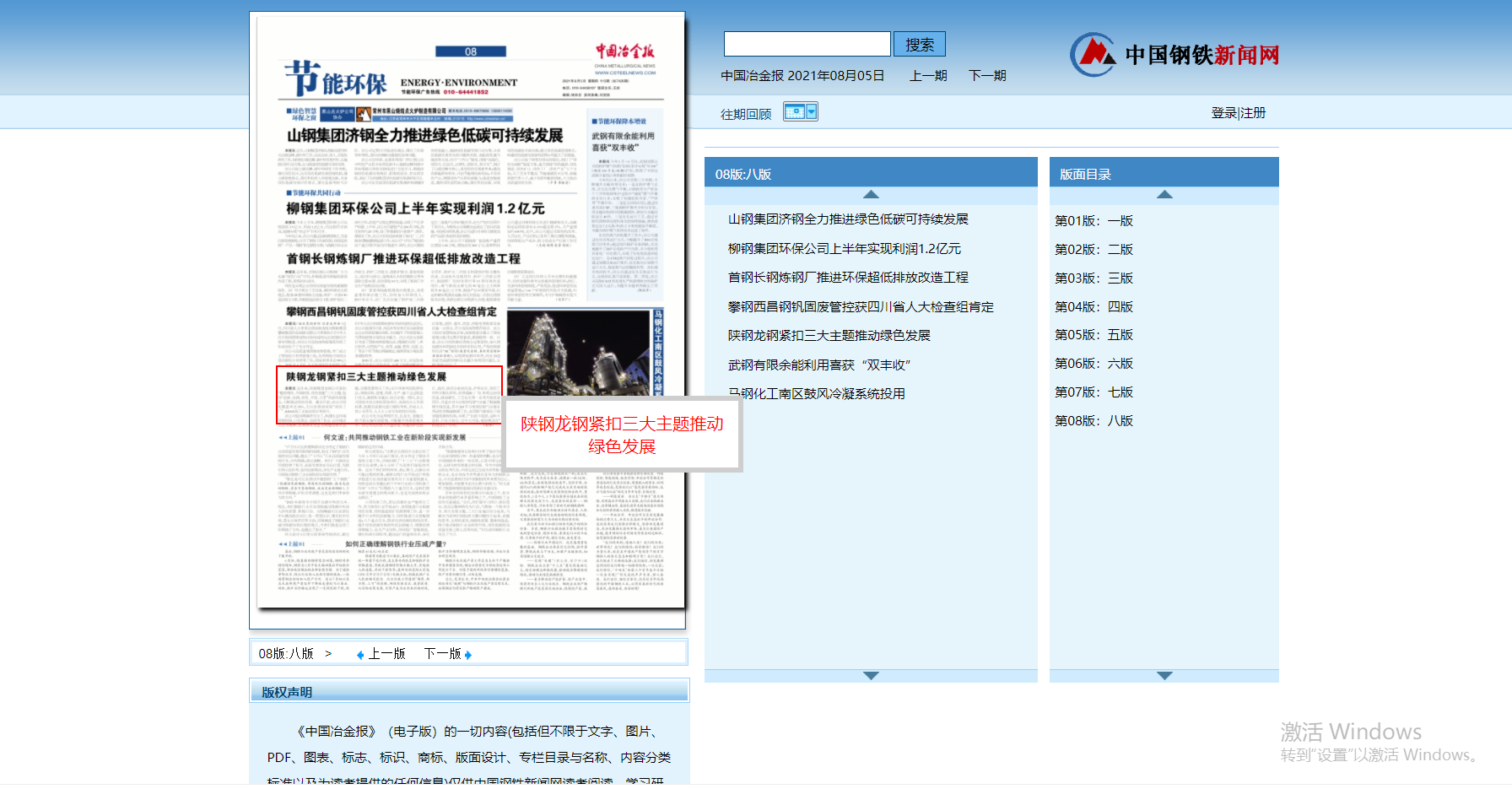Image resolution: width=1512 pixels, height=789 pixels.
Task: Click the 版权声明 section header
Action: point(469,691)
